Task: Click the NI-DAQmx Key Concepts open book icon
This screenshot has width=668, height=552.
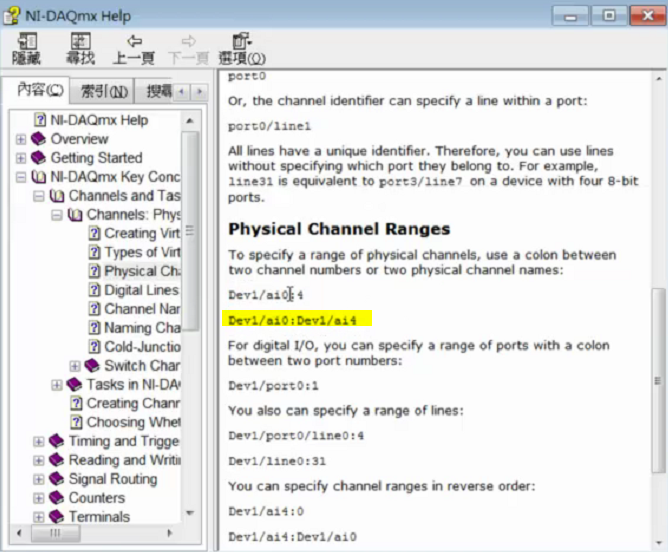Action: point(39,176)
